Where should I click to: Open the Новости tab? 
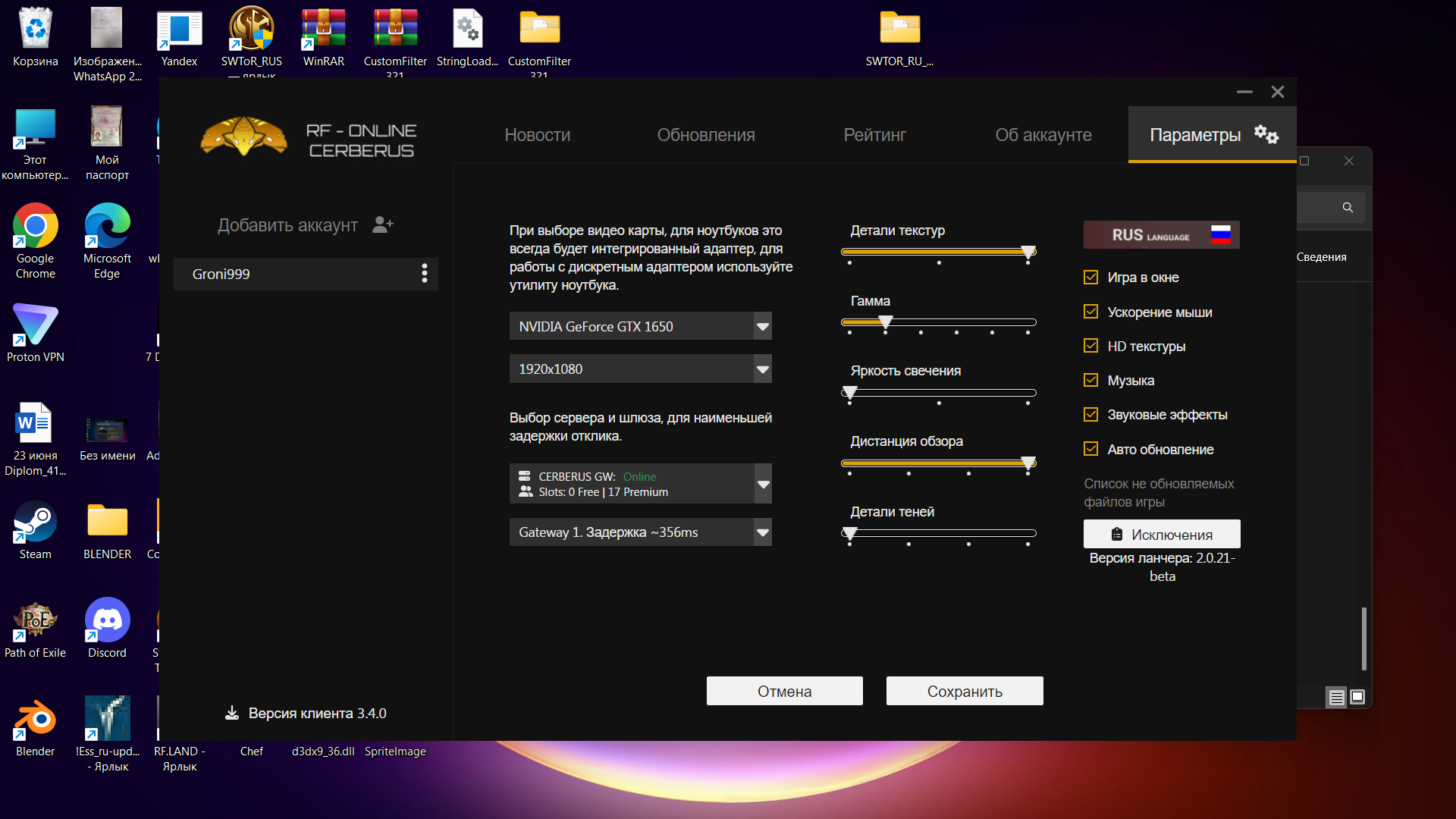[538, 135]
